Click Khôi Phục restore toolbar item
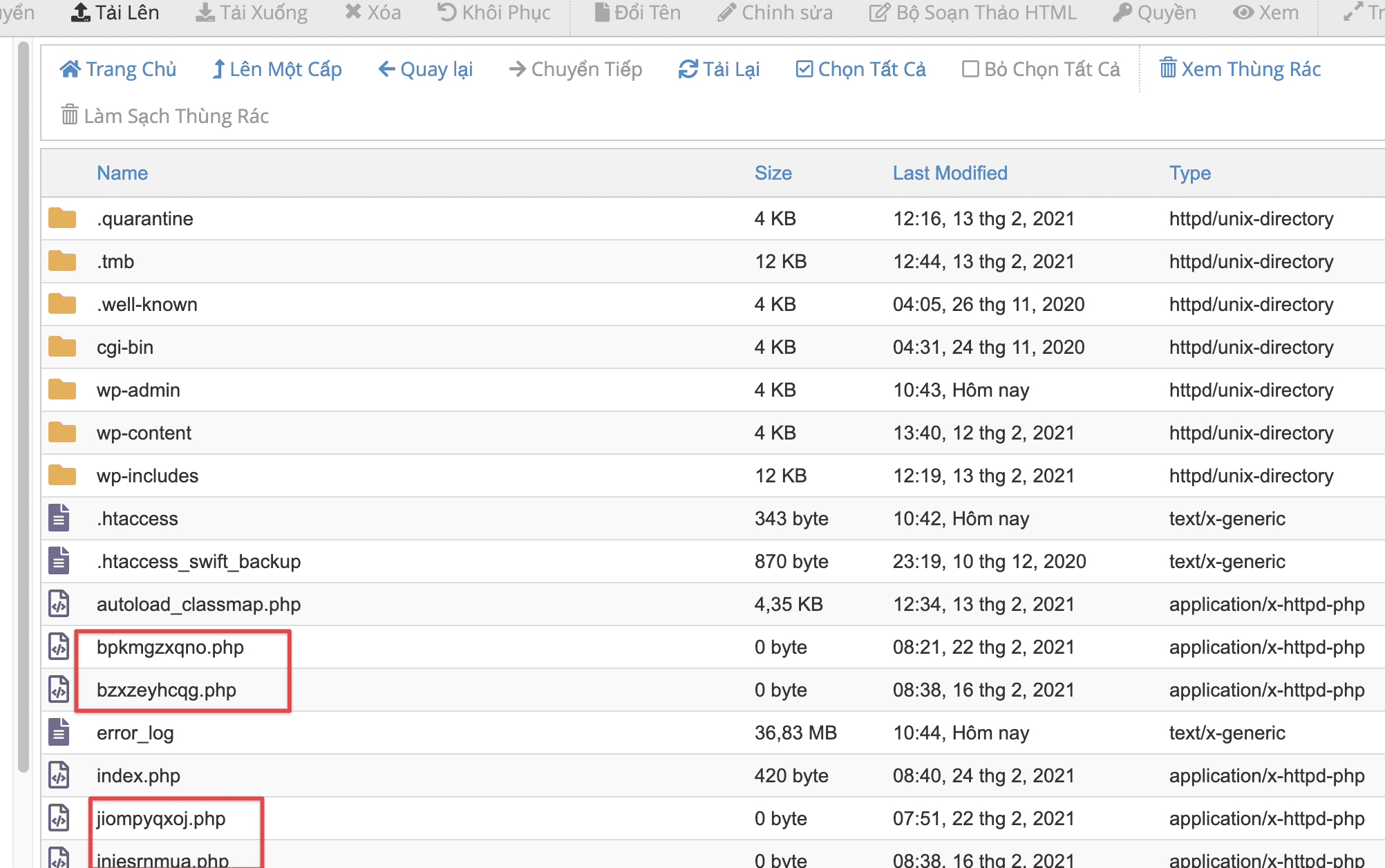 (x=493, y=12)
